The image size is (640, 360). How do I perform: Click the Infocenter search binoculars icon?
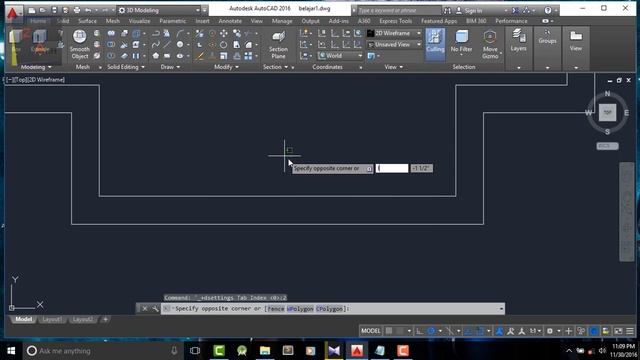447,10
